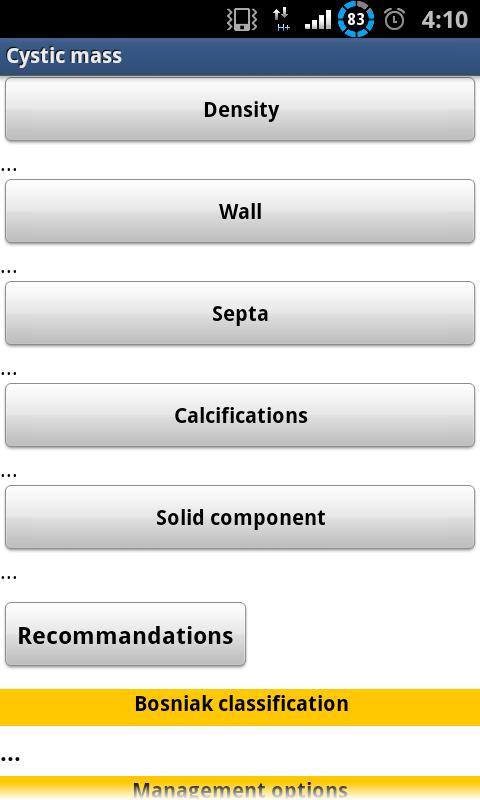Open the Calcifications selector
Image resolution: width=480 pixels, height=800 pixels.
[240, 415]
